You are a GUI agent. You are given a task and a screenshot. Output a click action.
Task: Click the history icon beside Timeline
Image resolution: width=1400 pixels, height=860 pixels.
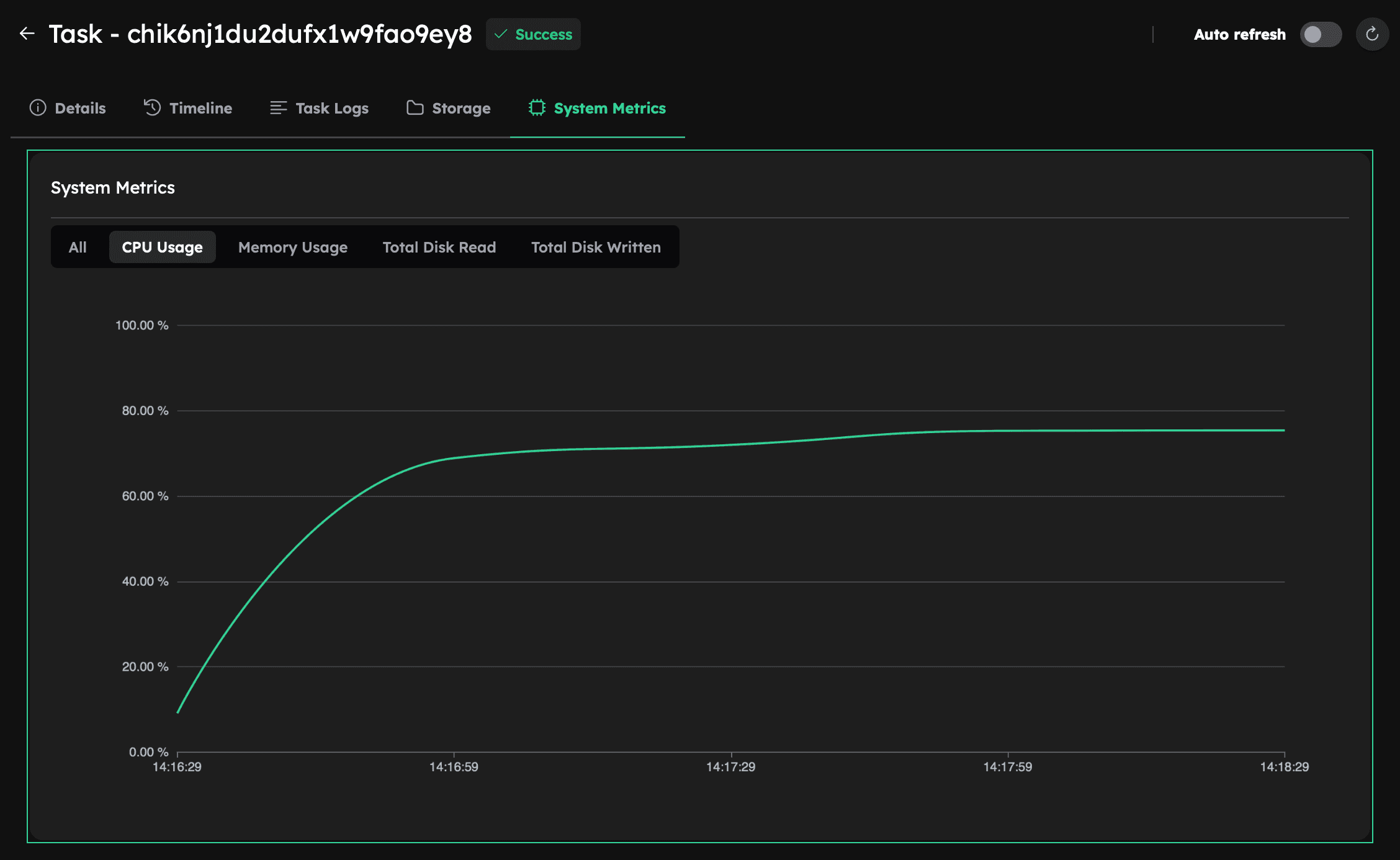point(151,107)
